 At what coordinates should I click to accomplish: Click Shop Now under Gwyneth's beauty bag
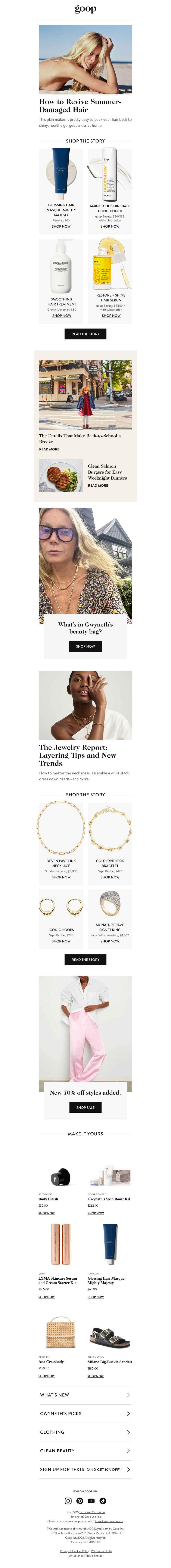coord(85,646)
